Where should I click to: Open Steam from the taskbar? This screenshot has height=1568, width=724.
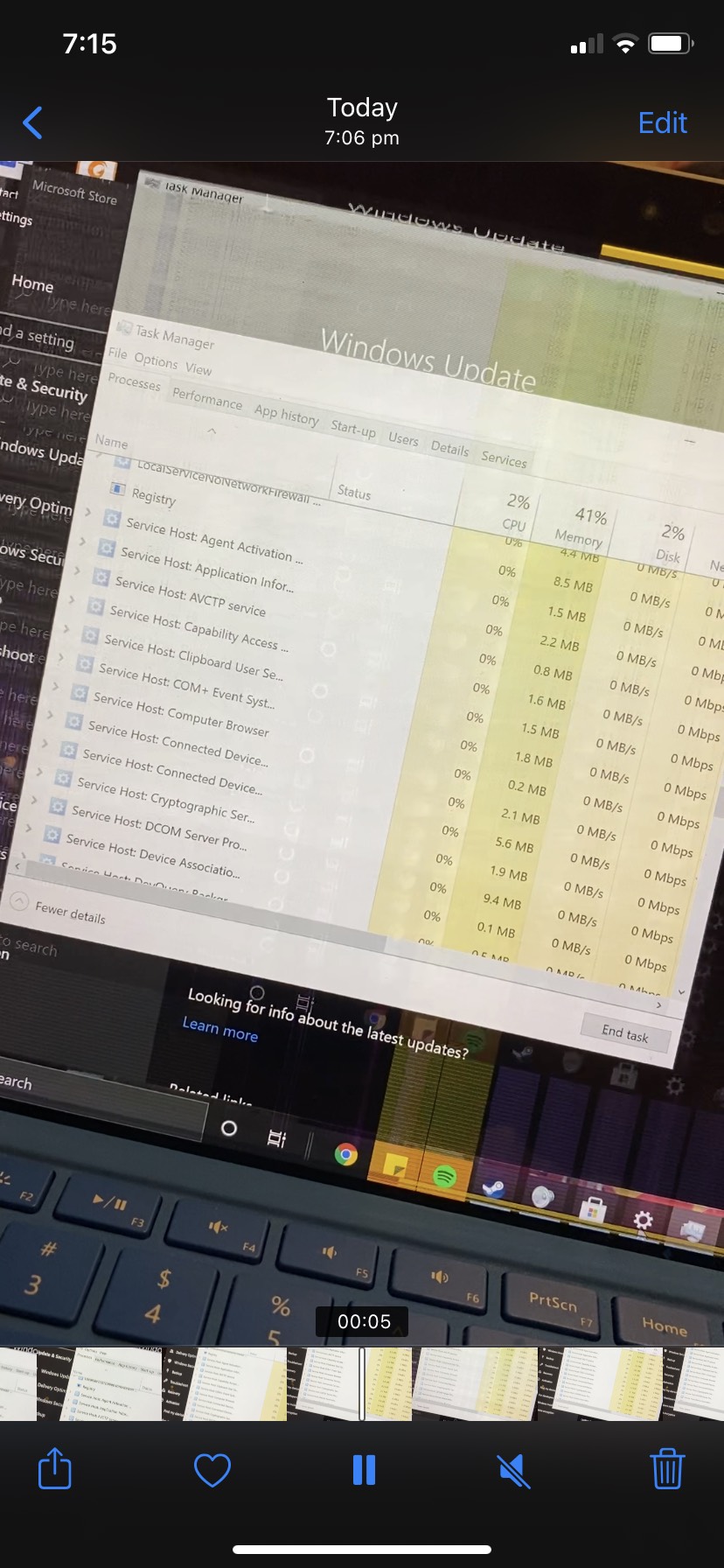pyautogui.click(x=493, y=1188)
